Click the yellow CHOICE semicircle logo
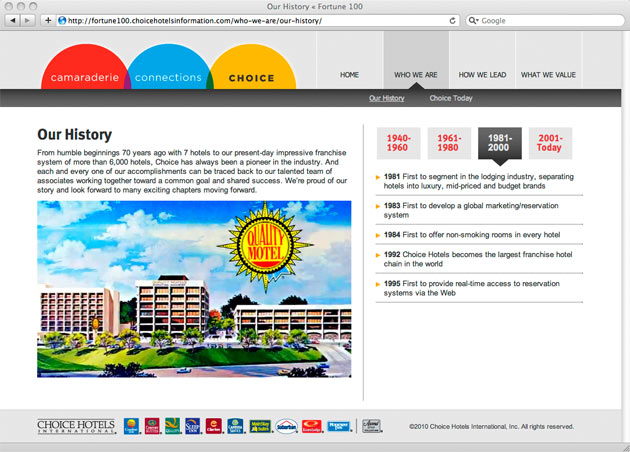 pyautogui.click(x=253, y=67)
